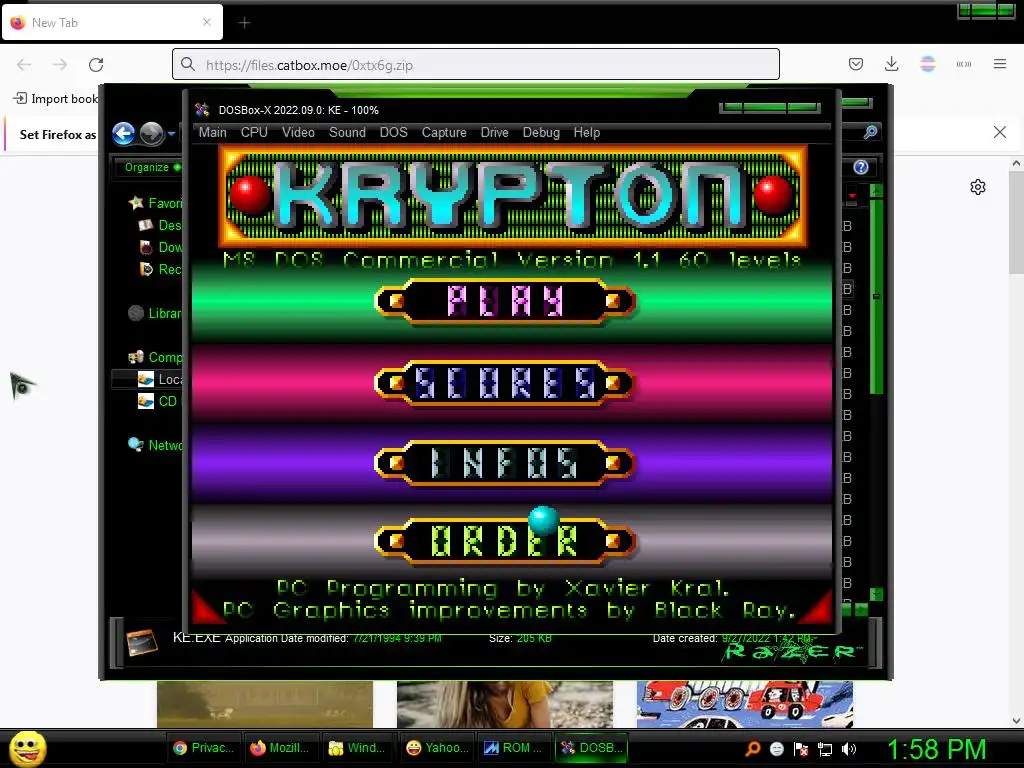Switch to Mozilla Firefox taskbar button

click(281, 748)
